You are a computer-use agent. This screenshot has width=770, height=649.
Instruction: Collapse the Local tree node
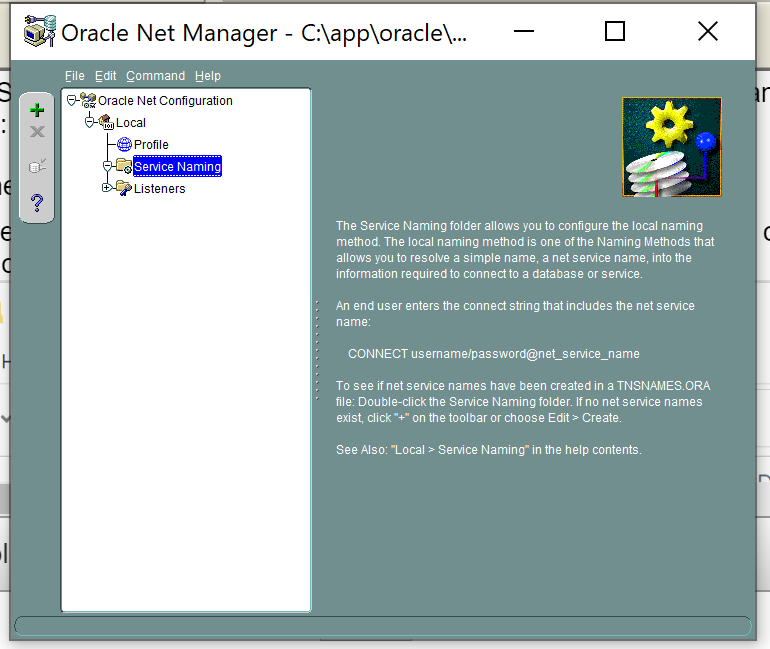90,122
